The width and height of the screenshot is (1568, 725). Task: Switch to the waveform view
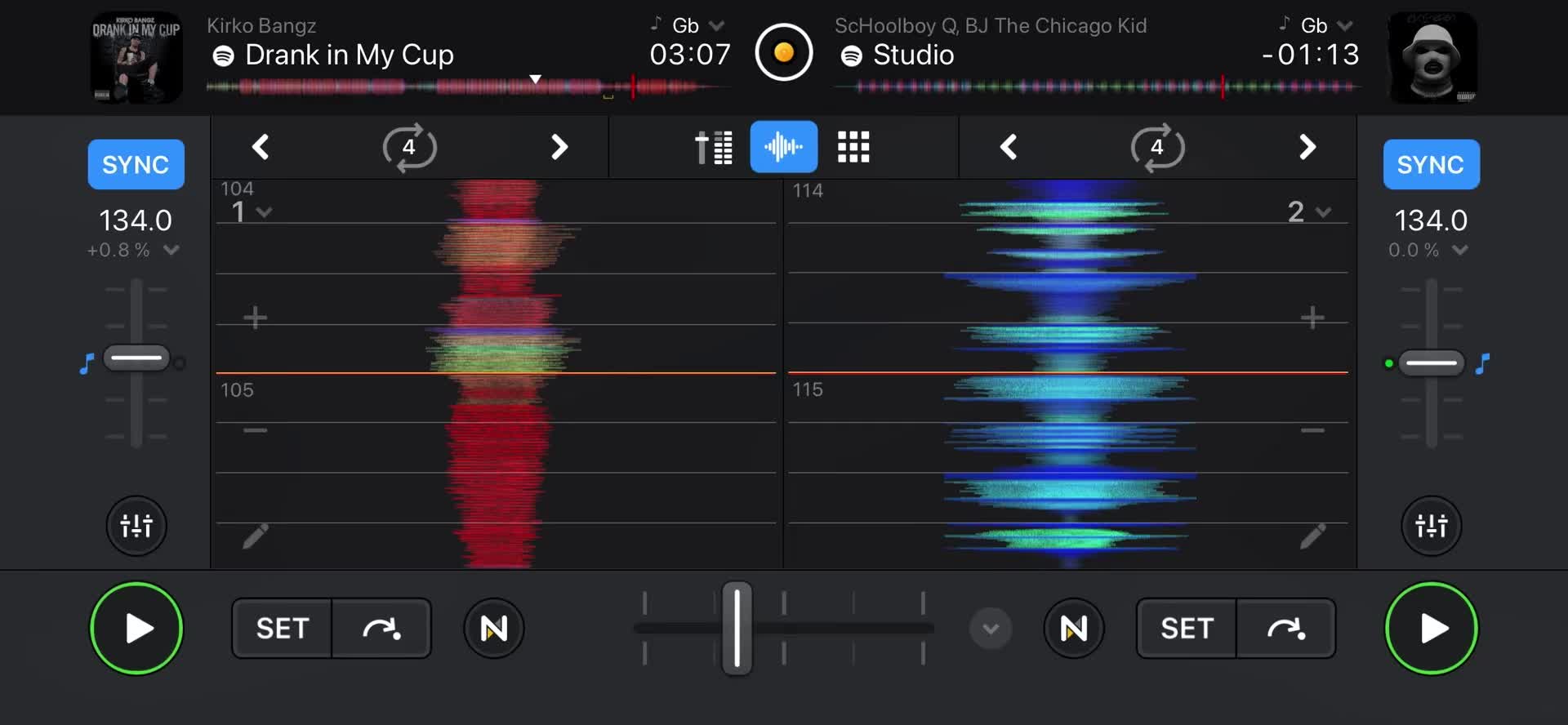click(x=783, y=147)
